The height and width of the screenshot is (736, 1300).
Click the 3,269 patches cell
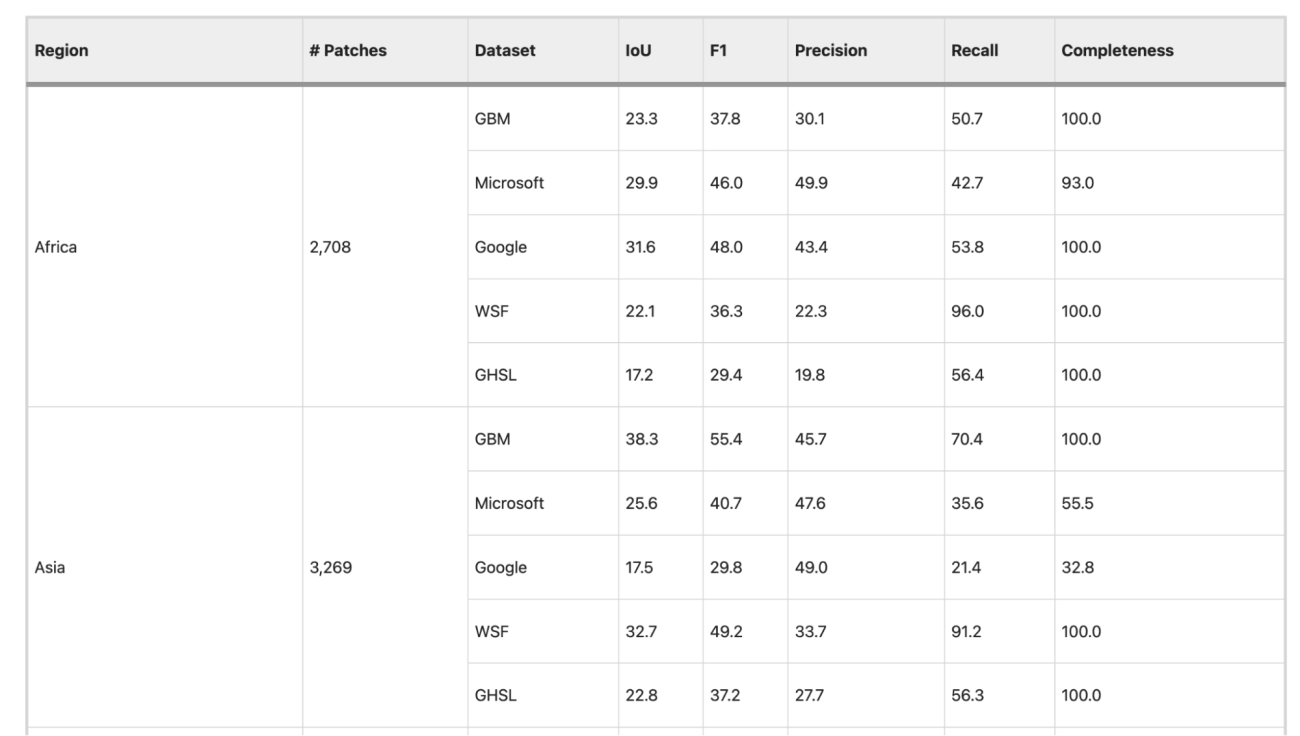coord(329,567)
